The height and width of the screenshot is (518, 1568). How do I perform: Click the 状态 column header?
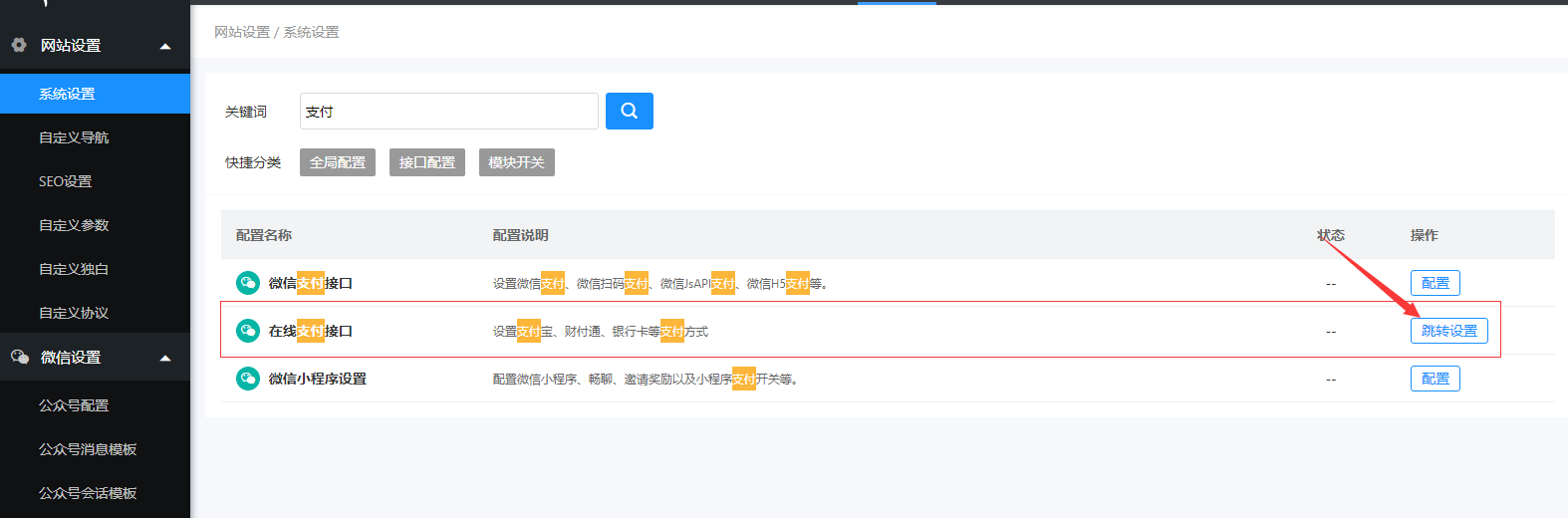pyautogui.click(x=1331, y=235)
